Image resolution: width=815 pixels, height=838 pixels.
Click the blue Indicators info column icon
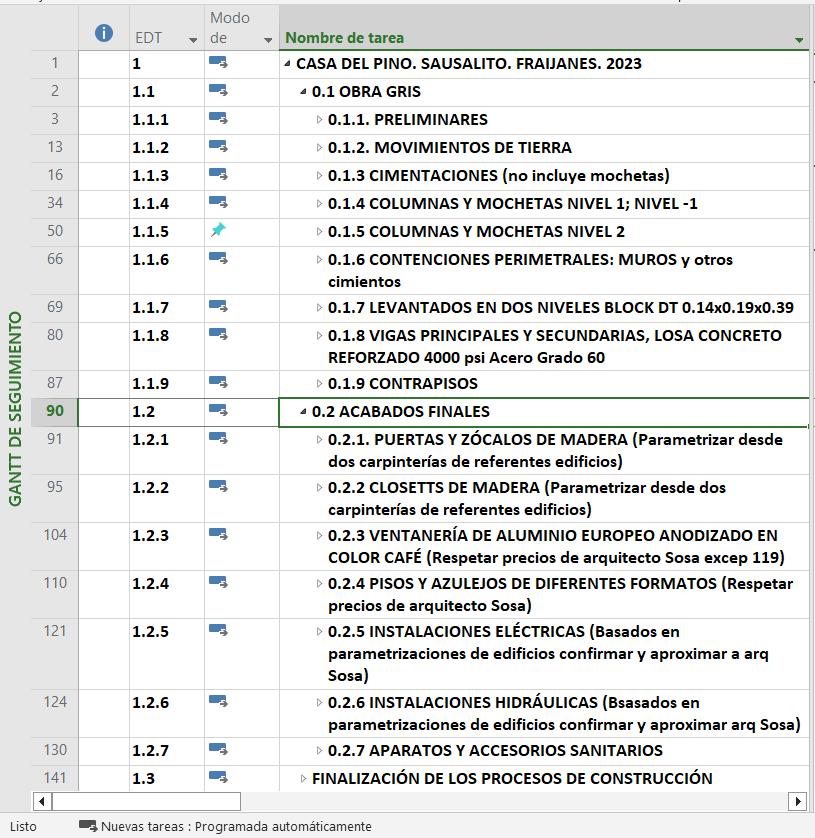point(104,33)
